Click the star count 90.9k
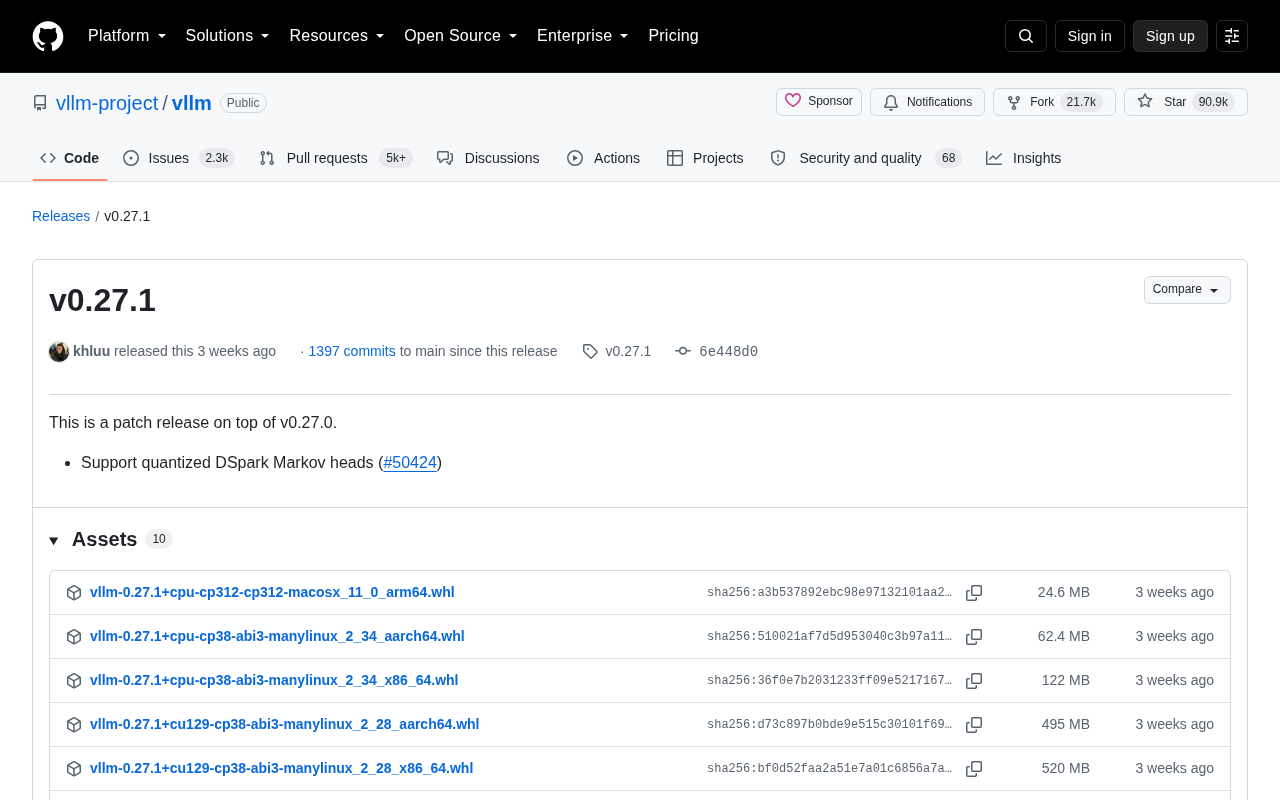This screenshot has height=800, width=1280. pos(1213,102)
